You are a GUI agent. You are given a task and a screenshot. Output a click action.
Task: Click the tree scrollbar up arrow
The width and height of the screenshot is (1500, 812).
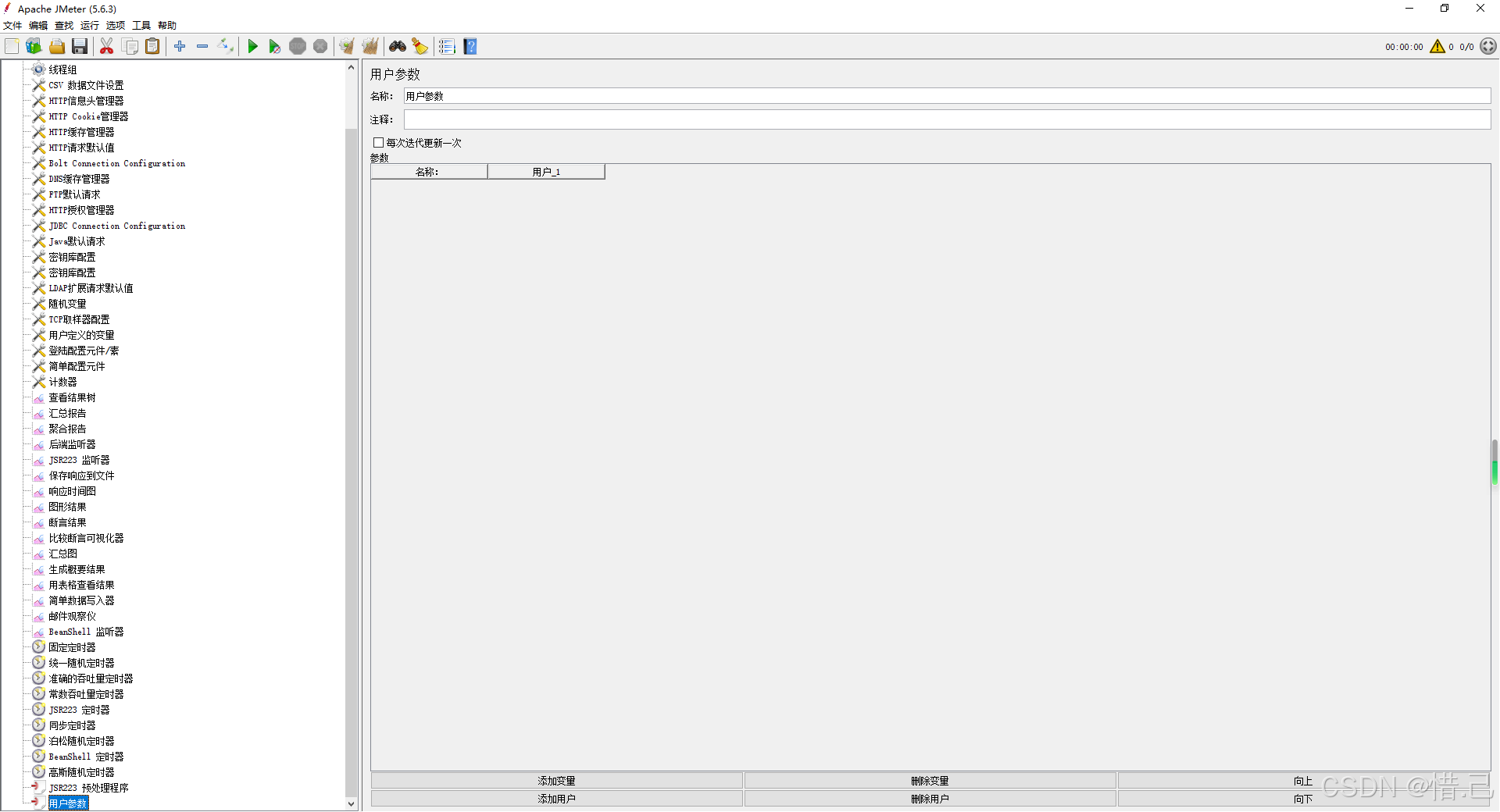[351, 68]
